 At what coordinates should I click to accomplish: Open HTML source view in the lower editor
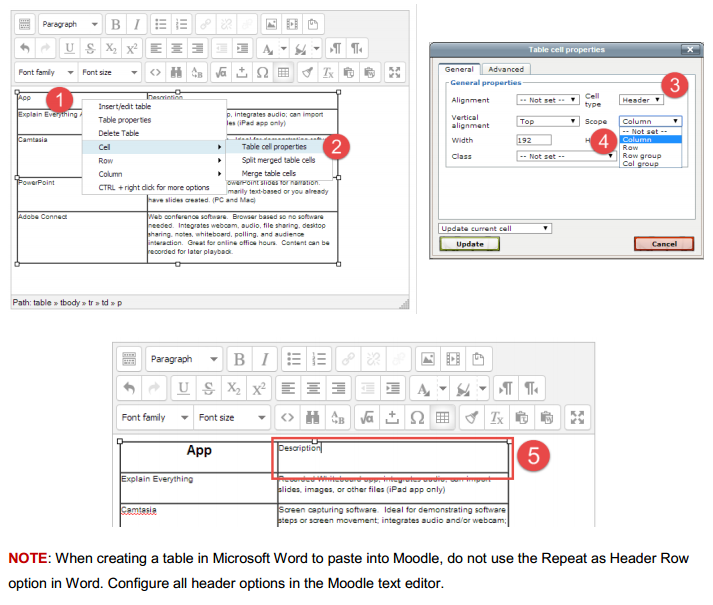click(x=287, y=417)
